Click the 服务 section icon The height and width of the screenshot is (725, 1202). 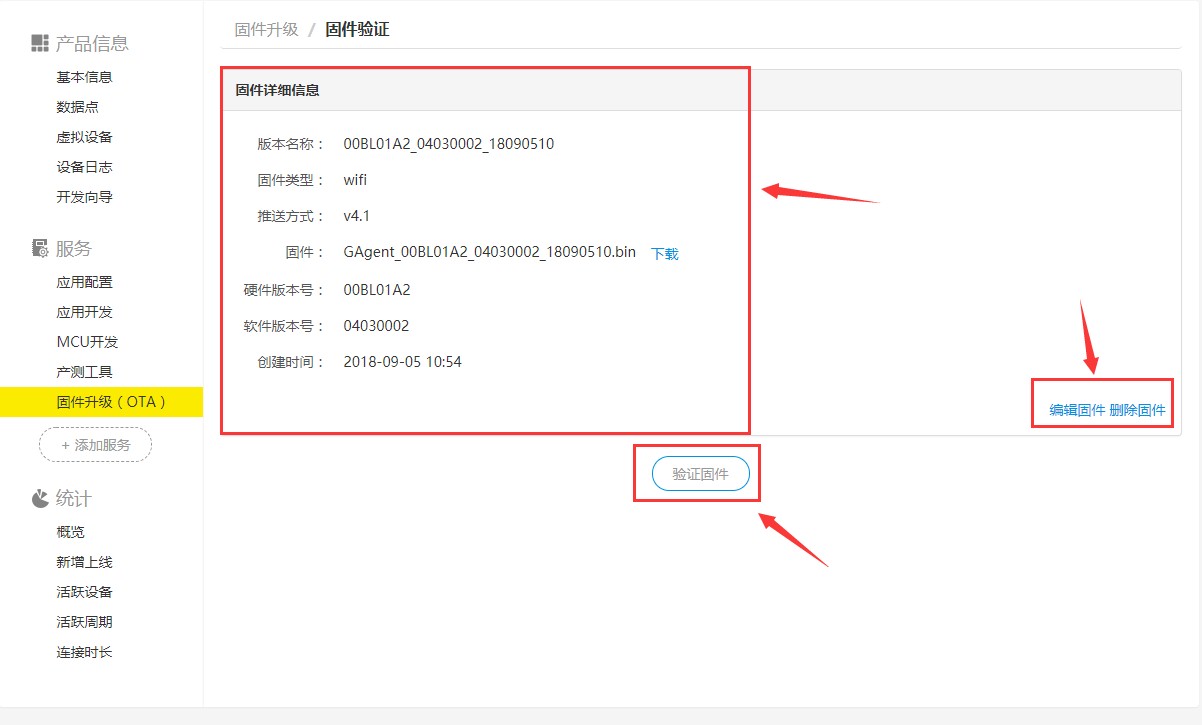pos(40,248)
